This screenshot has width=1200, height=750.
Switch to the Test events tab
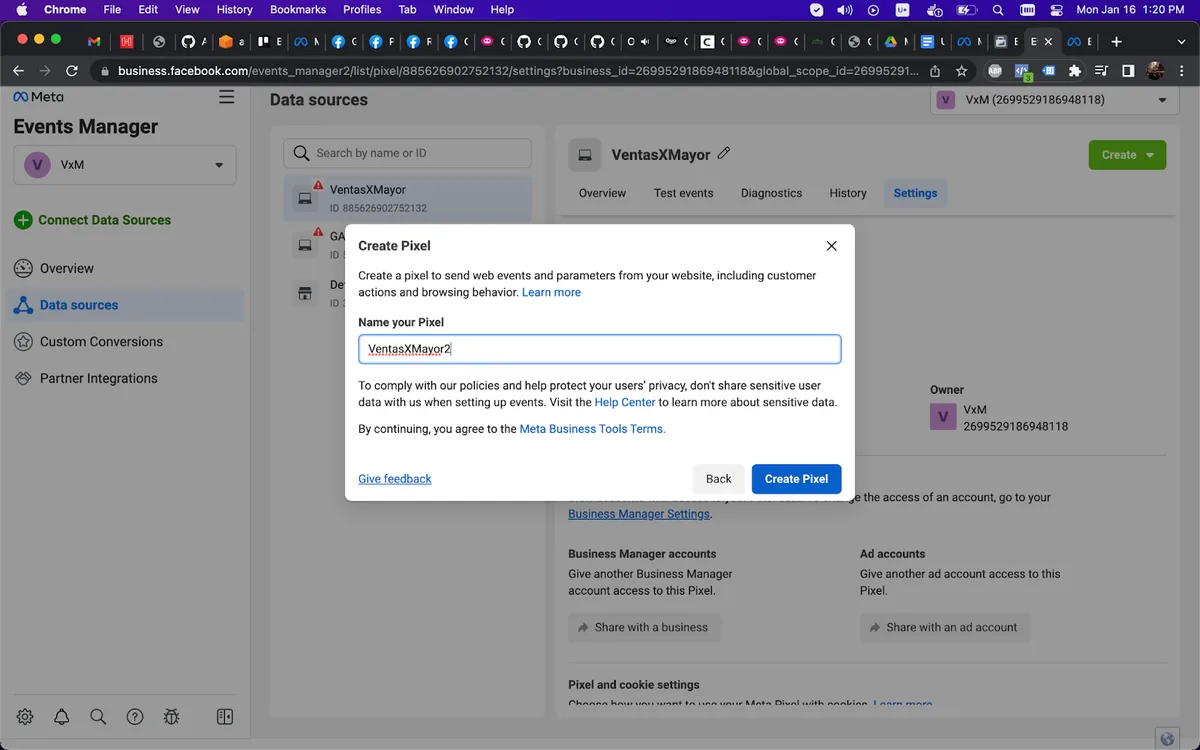coord(683,193)
